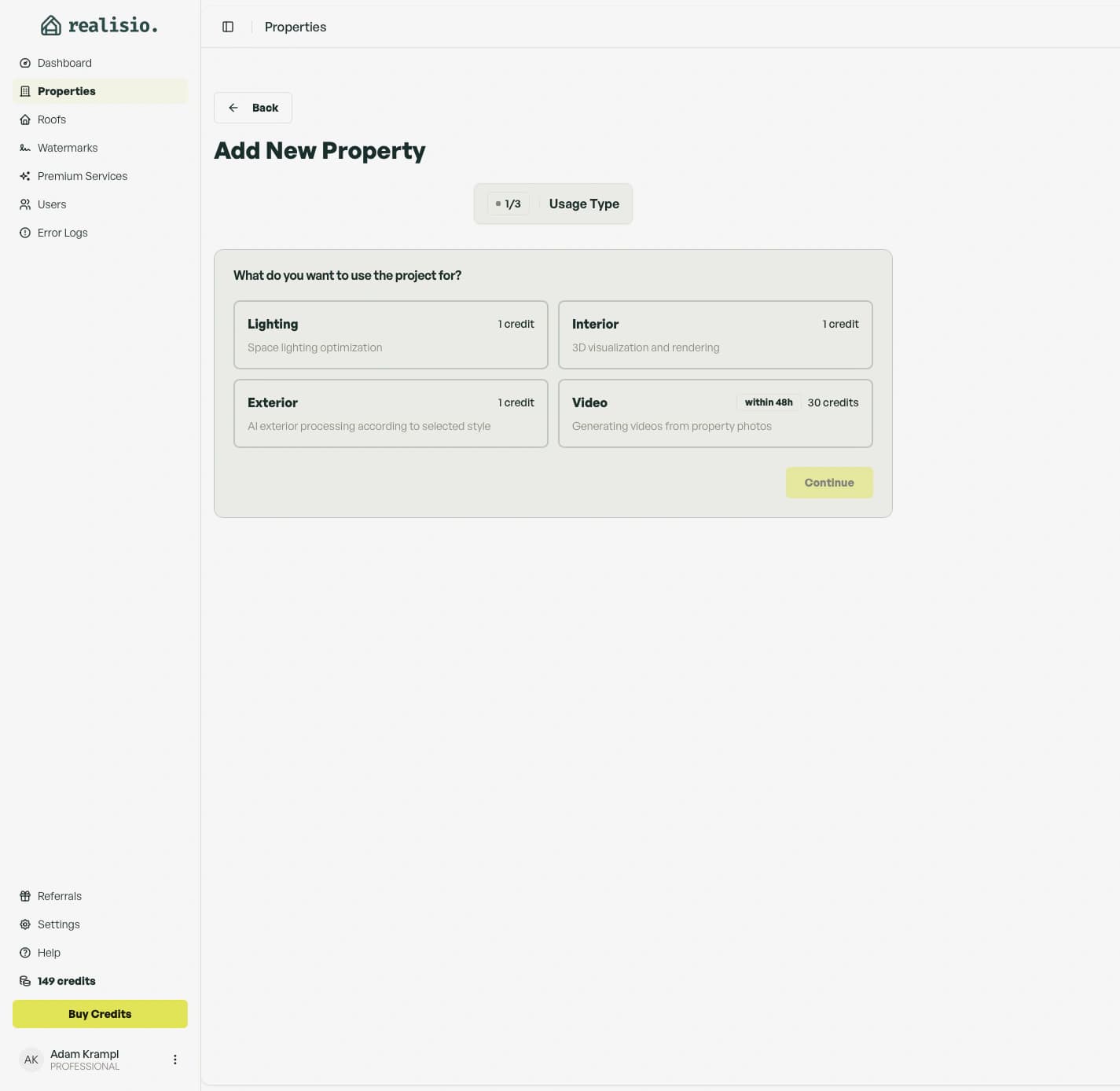Click the Settings gear icon
This screenshot has width=1120, height=1091.
click(x=25, y=924)
